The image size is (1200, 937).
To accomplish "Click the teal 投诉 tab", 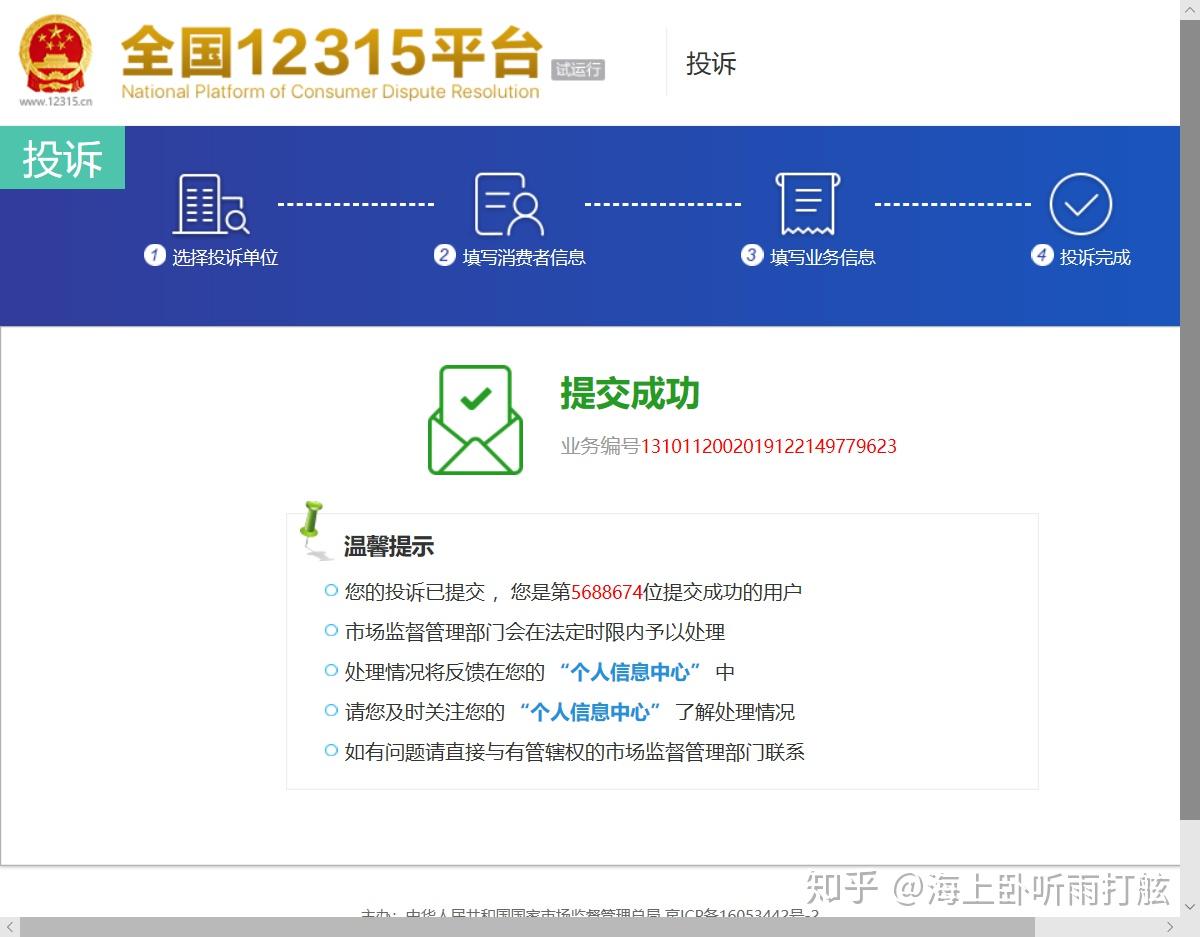I will [x=62, y=158].
